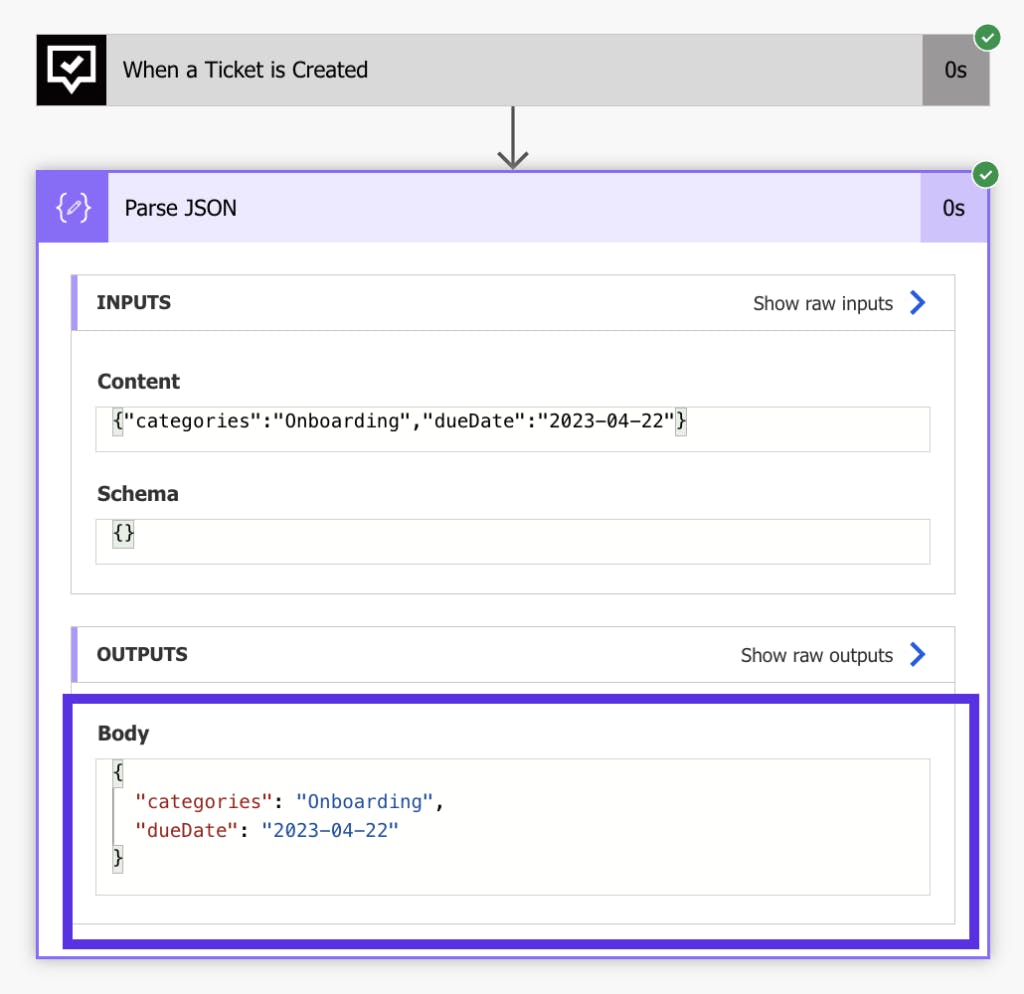Viewport: 1024px width, 994px height.
Task: Click the 0s duration on ticket trigger
Action: tap(955, 70)
